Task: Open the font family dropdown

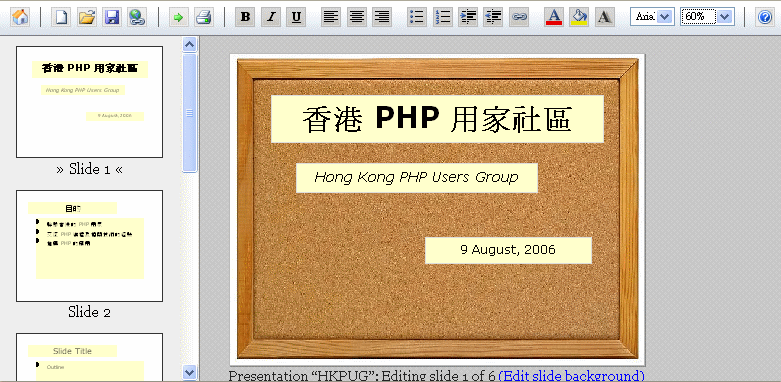Action: pyautogui.click(x=652, y=17)
